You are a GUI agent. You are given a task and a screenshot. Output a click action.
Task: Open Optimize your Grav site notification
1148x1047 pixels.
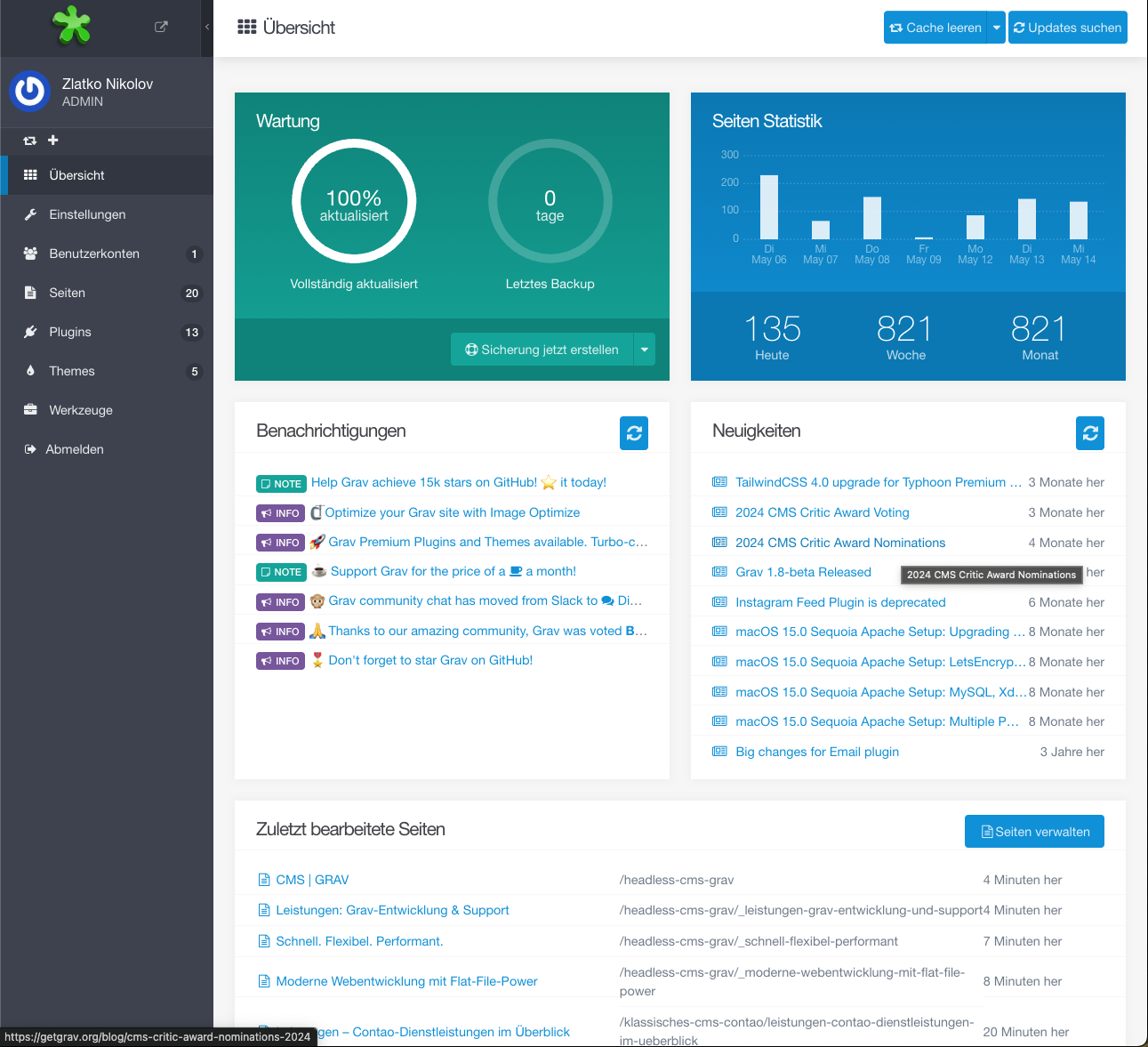tap(453, 512)
